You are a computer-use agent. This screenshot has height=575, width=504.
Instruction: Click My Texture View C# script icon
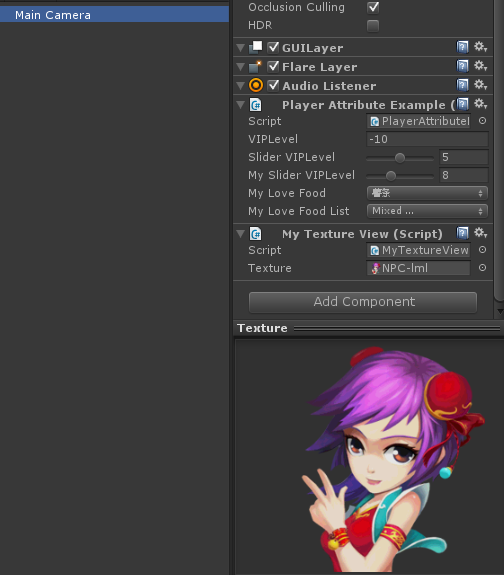[256, 234]
